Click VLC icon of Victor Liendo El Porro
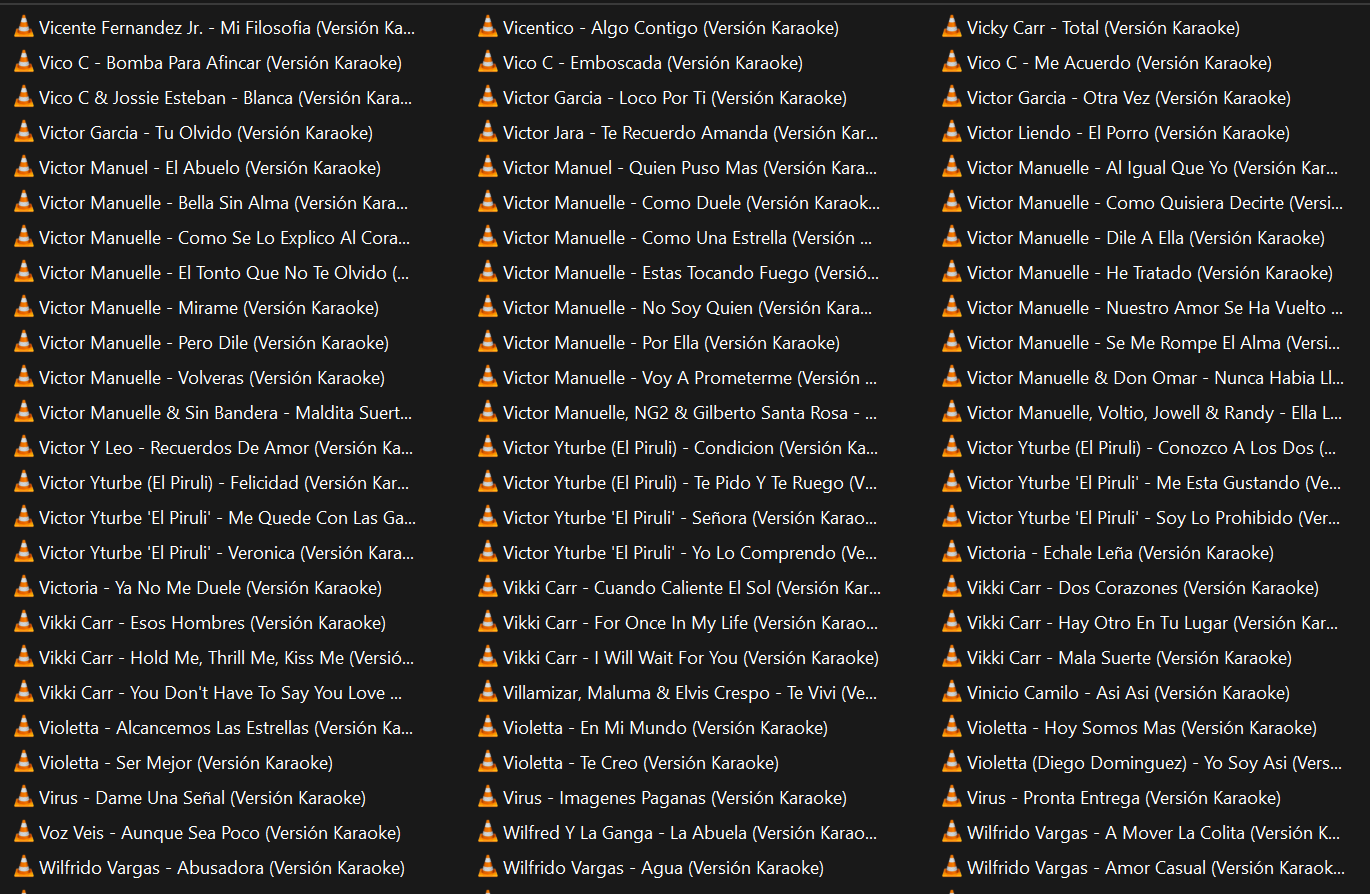 point(952,132)
